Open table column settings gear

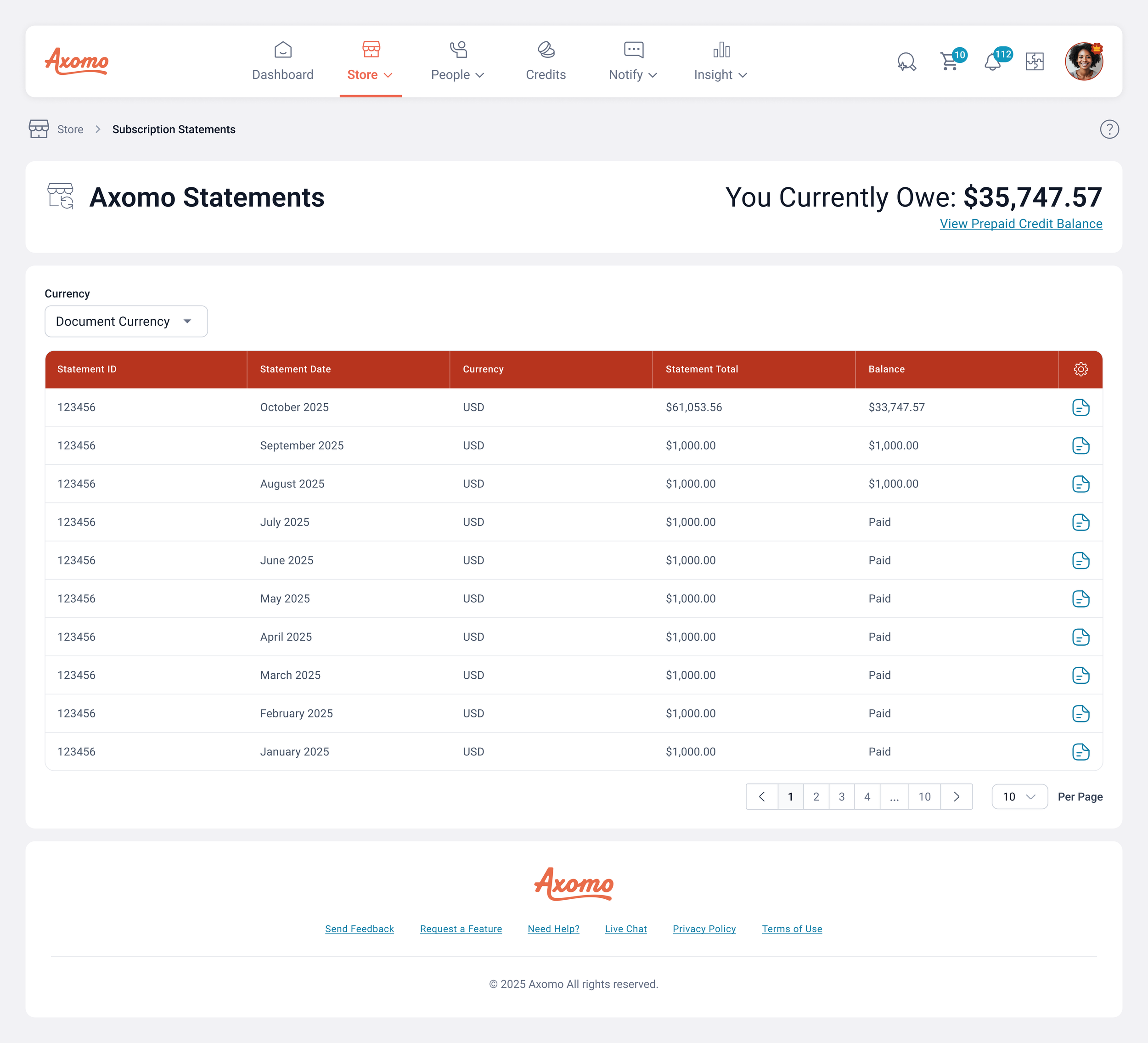(1080, 369)
